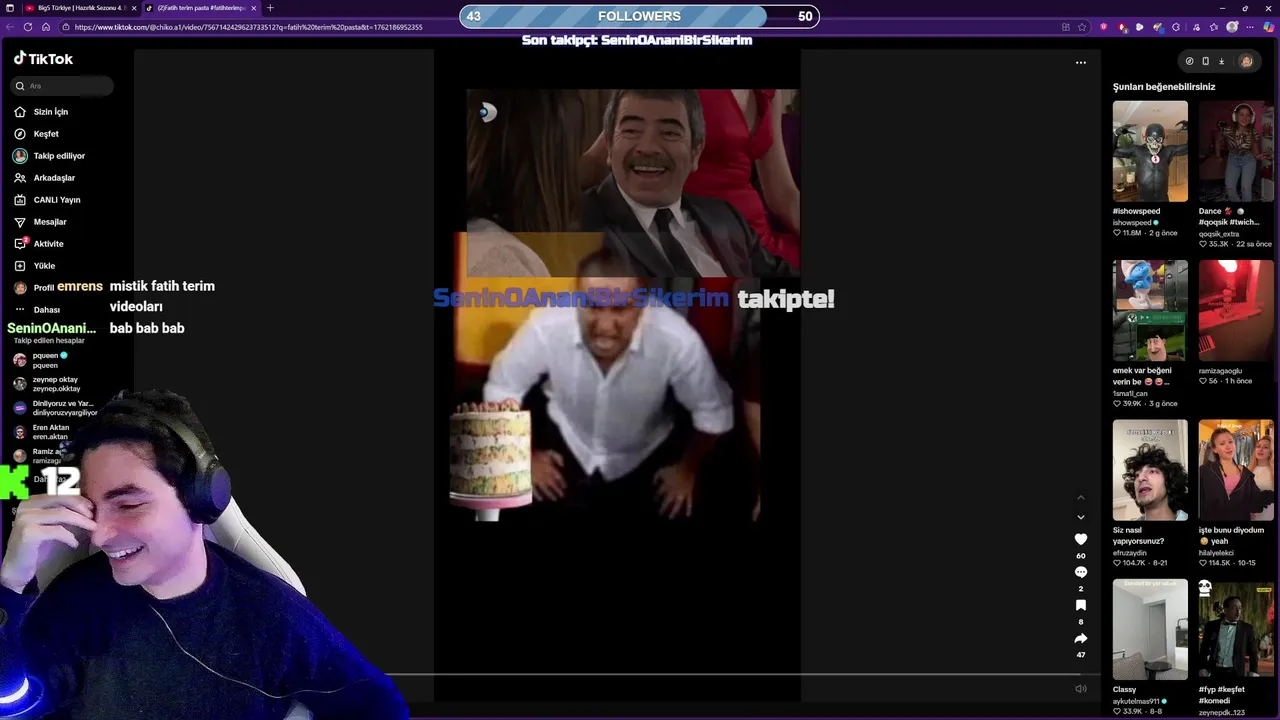Open TikTok home via the logo

43,59
